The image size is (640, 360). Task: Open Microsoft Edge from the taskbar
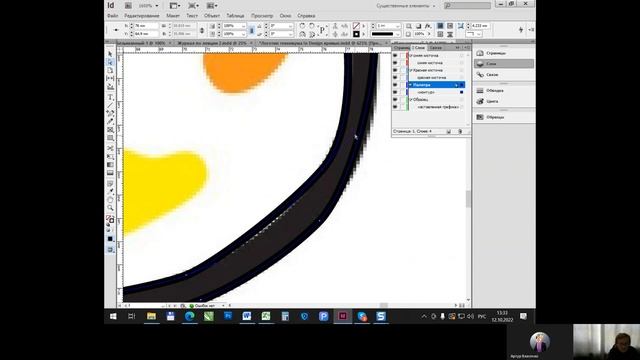point(189,316)
